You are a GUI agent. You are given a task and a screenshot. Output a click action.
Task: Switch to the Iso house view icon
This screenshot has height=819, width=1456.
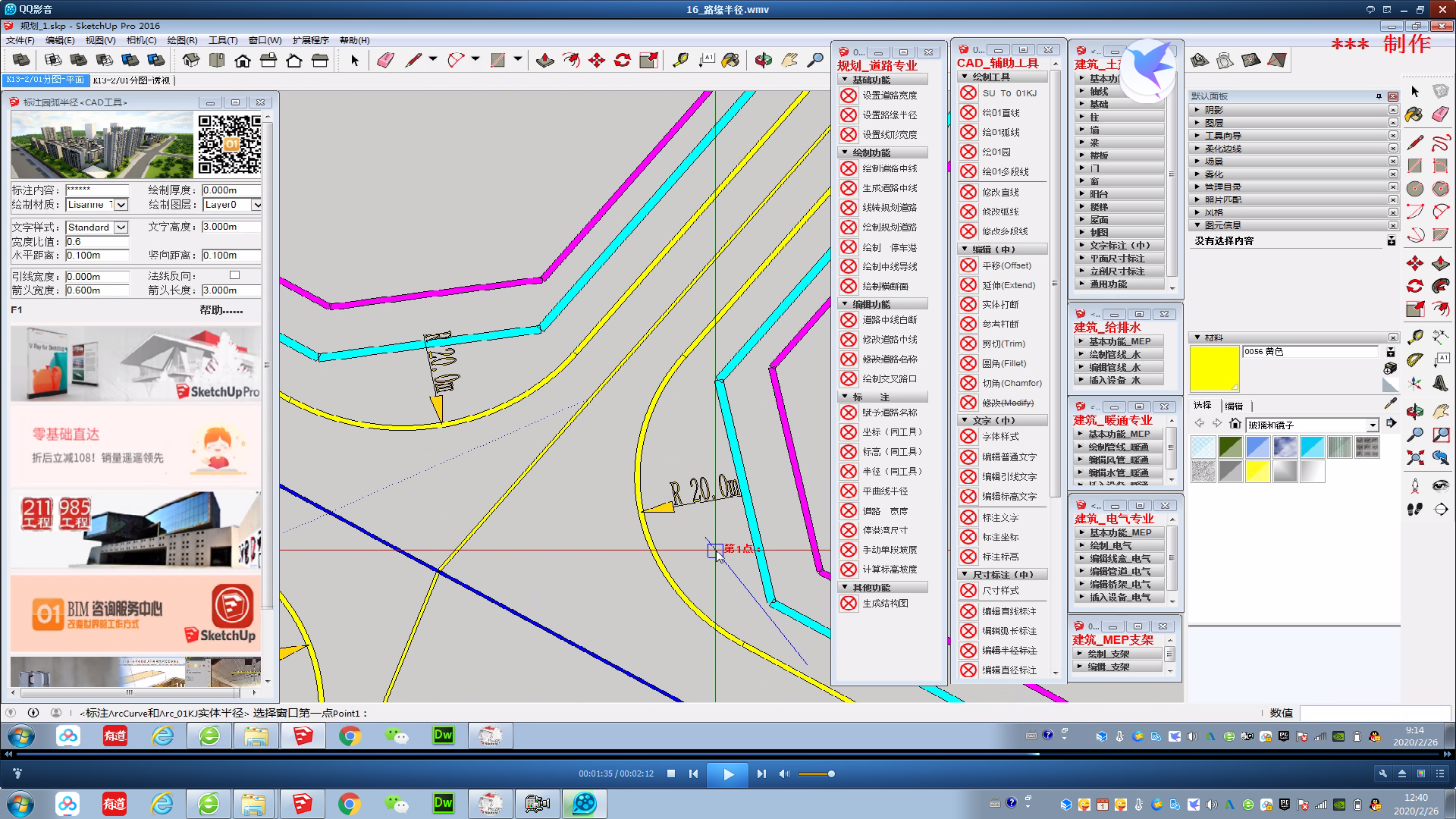click(191, 61)
